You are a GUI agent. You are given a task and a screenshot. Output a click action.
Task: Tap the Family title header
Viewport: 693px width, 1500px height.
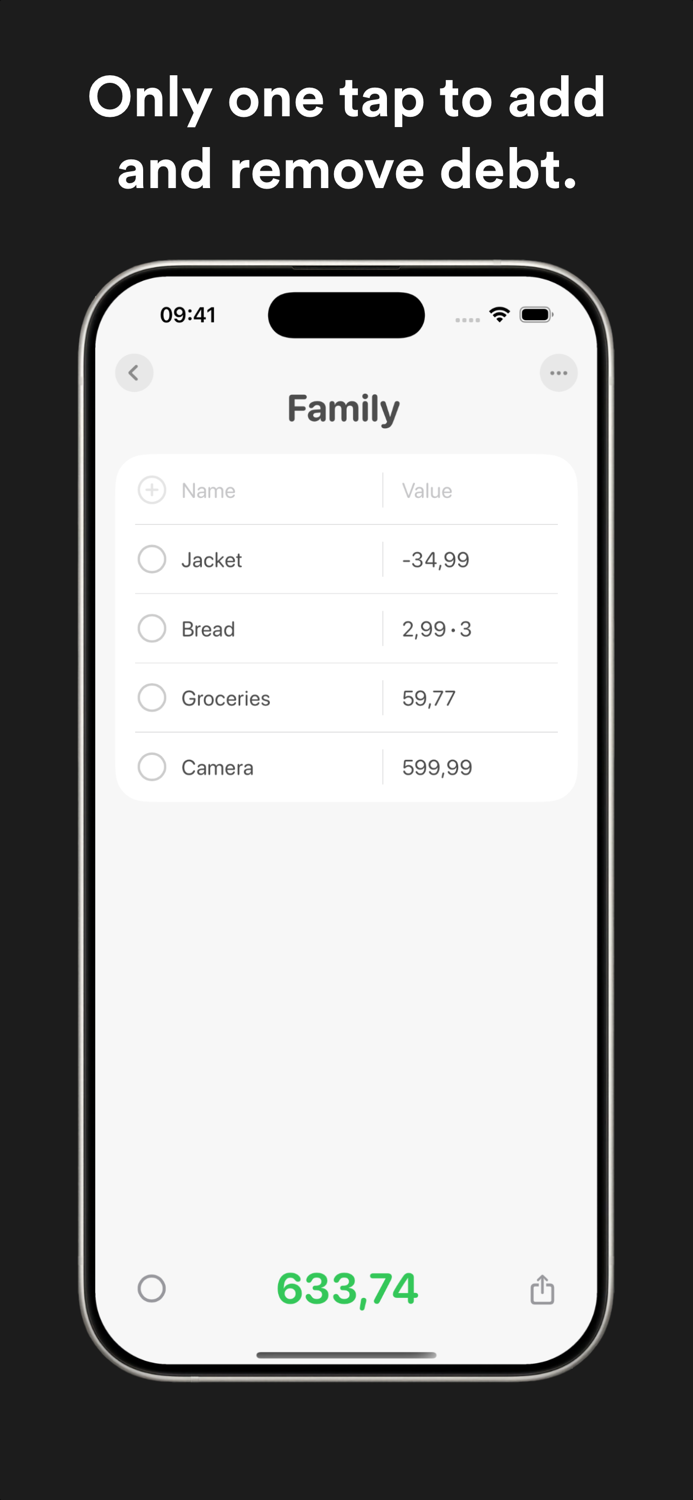pos(343,408)
